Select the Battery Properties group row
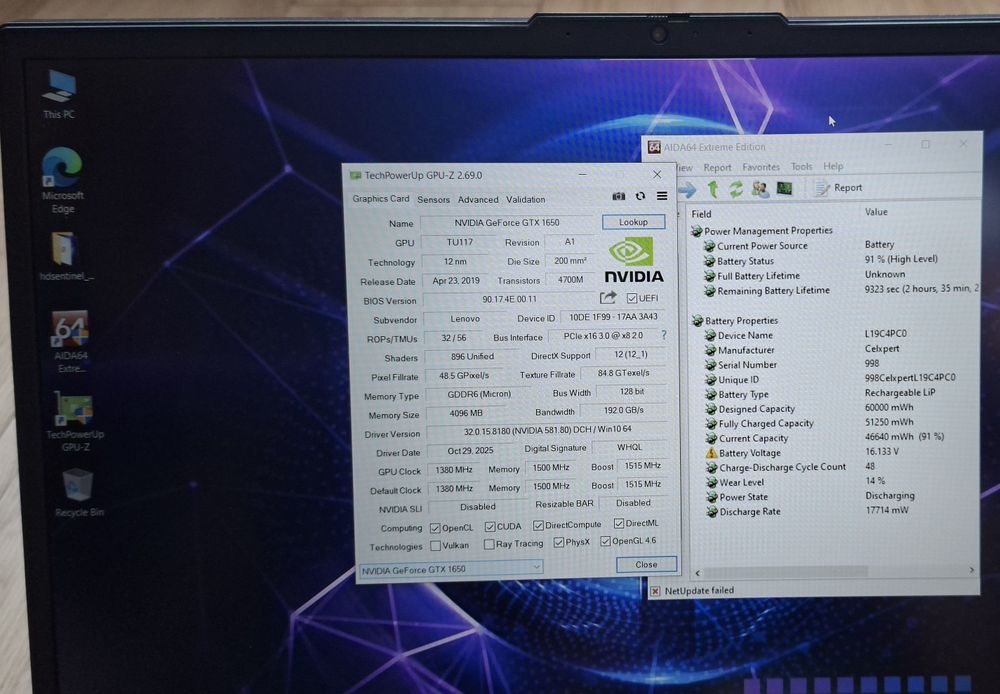The height and width of the screenshot is (694, 1000). [x=735, y=320]
